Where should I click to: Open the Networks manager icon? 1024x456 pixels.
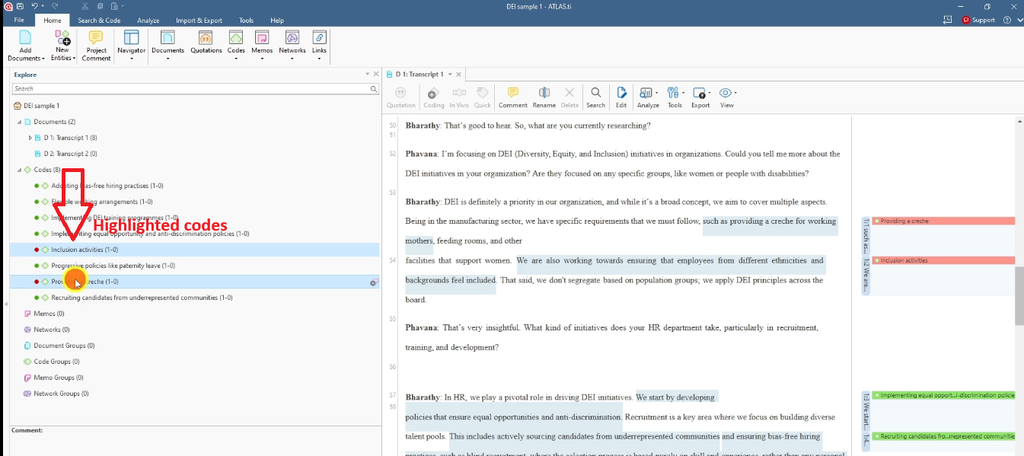[292, 37]
